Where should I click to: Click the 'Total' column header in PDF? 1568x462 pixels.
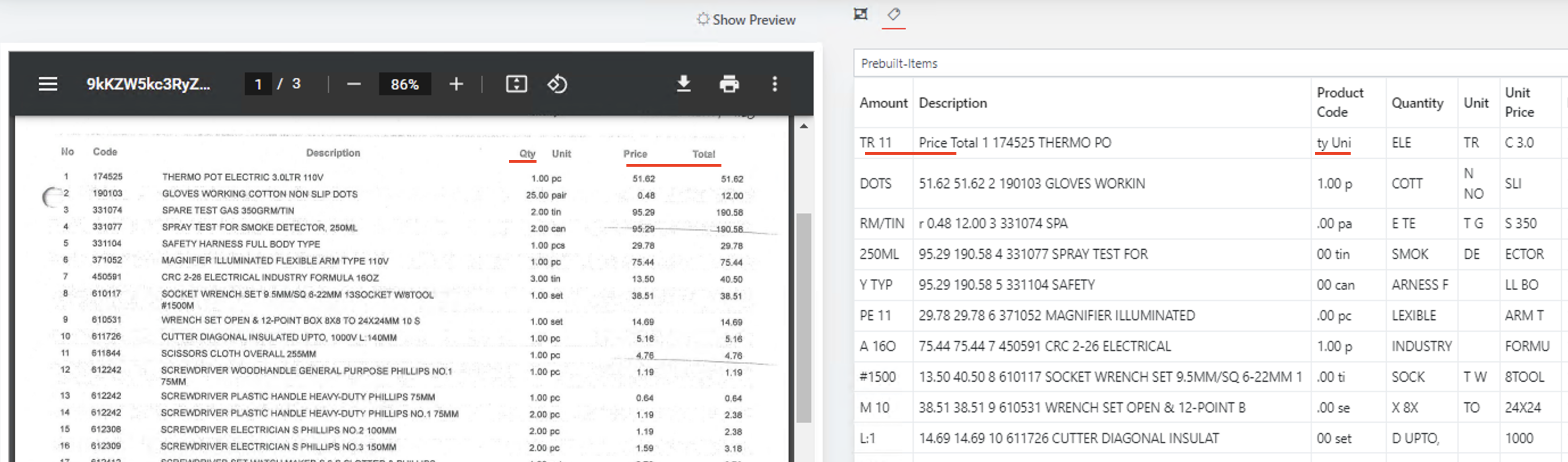tap(703, 154)
